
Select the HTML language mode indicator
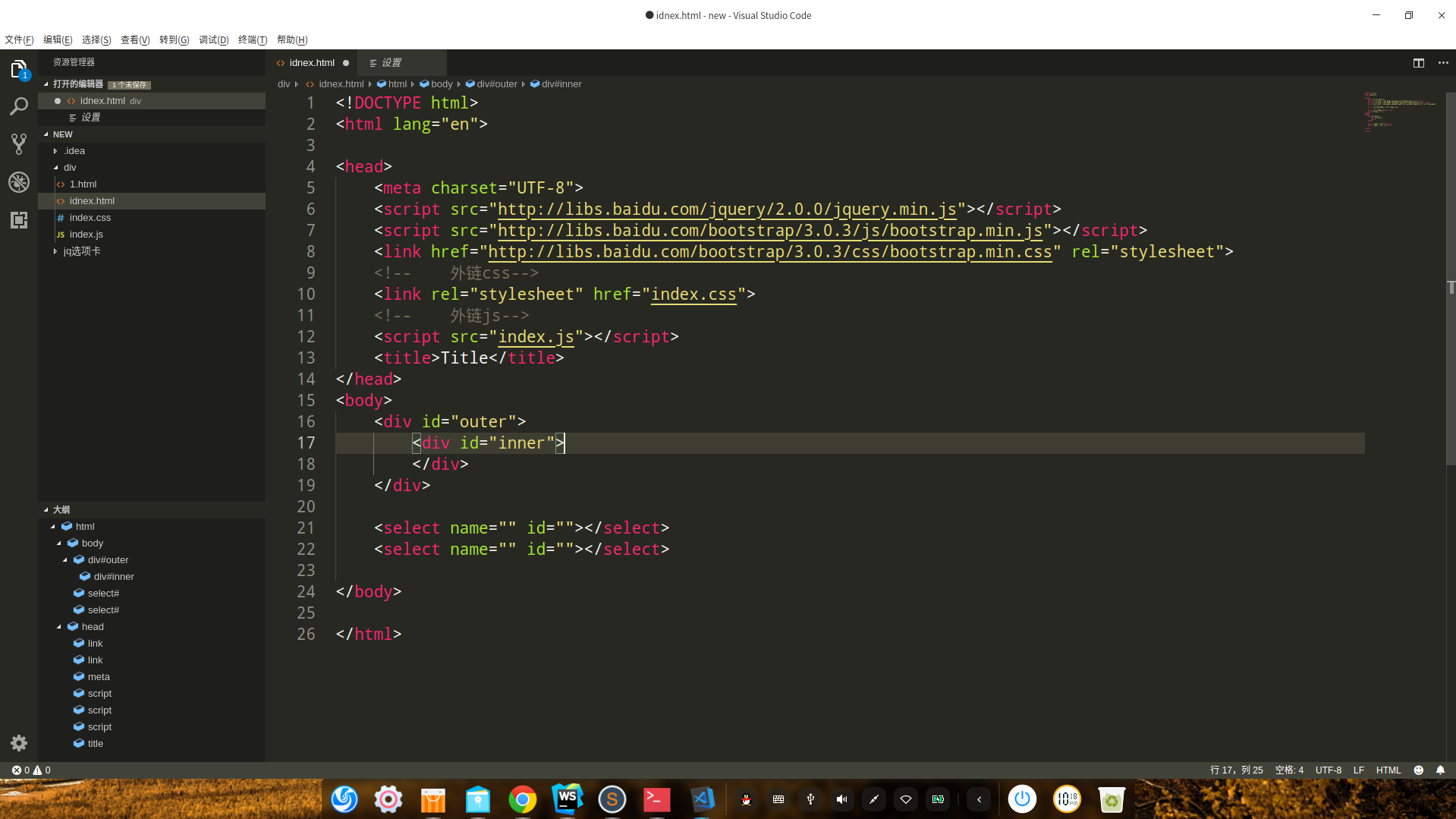pyautogui.click(x=1388, y=770)
